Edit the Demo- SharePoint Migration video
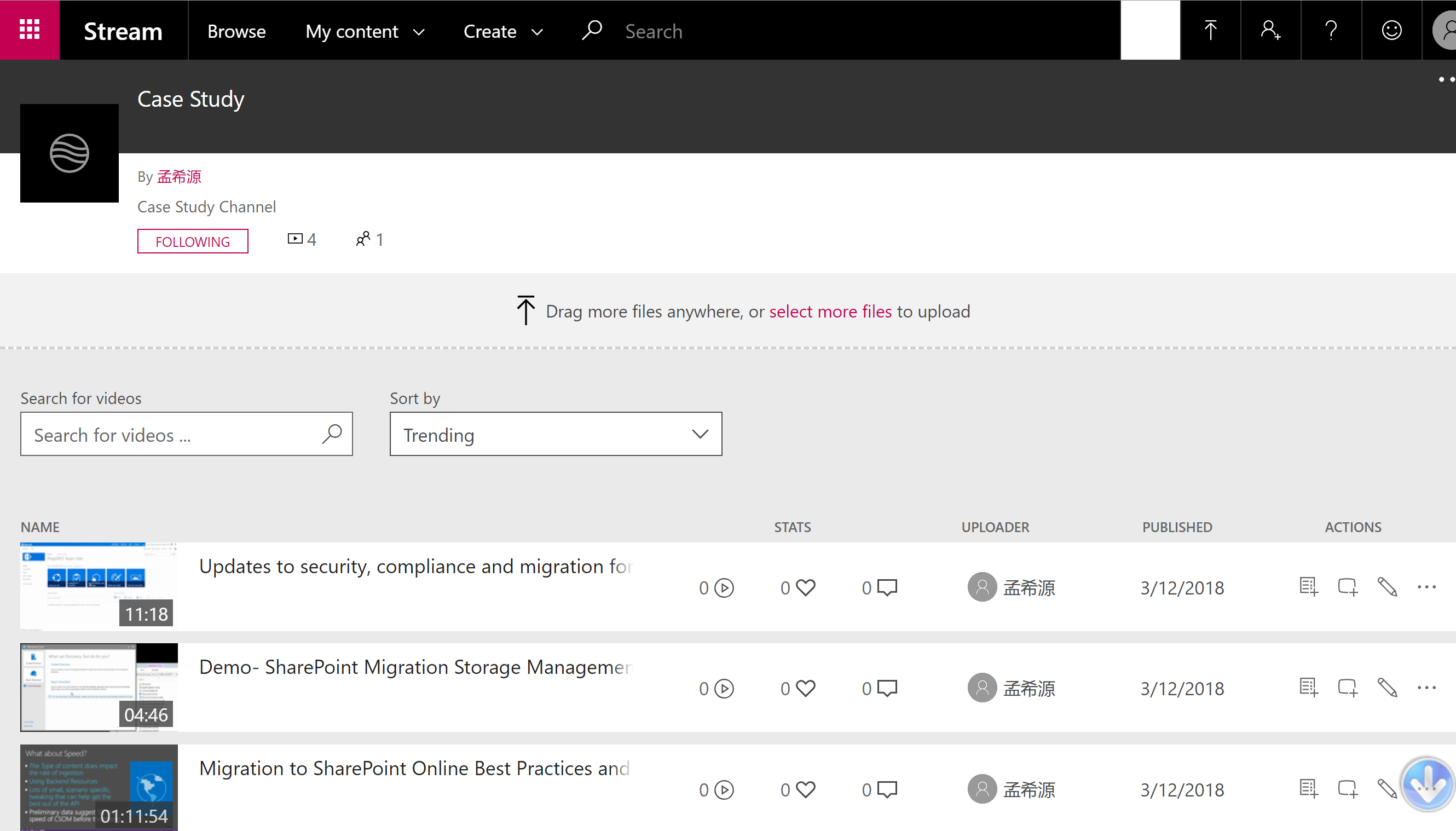 (1388, 688)
